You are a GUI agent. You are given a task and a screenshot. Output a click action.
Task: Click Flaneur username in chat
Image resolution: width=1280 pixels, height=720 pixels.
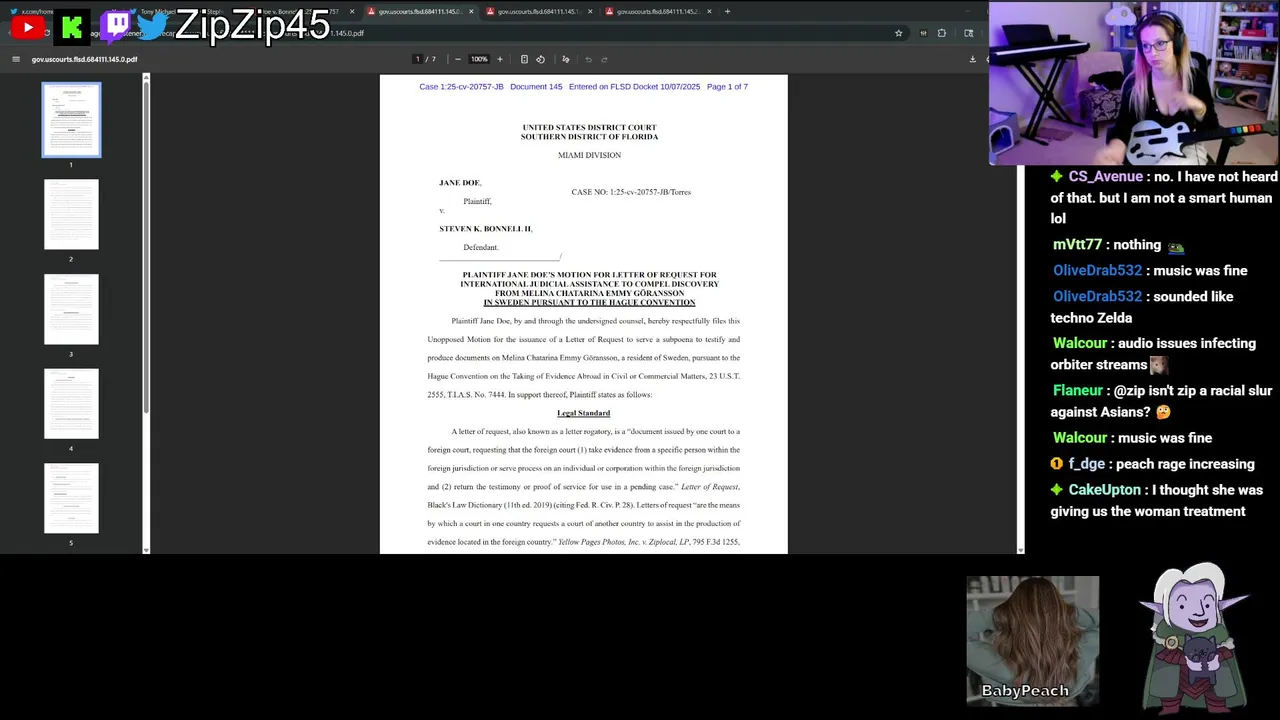pos(1078,391)
